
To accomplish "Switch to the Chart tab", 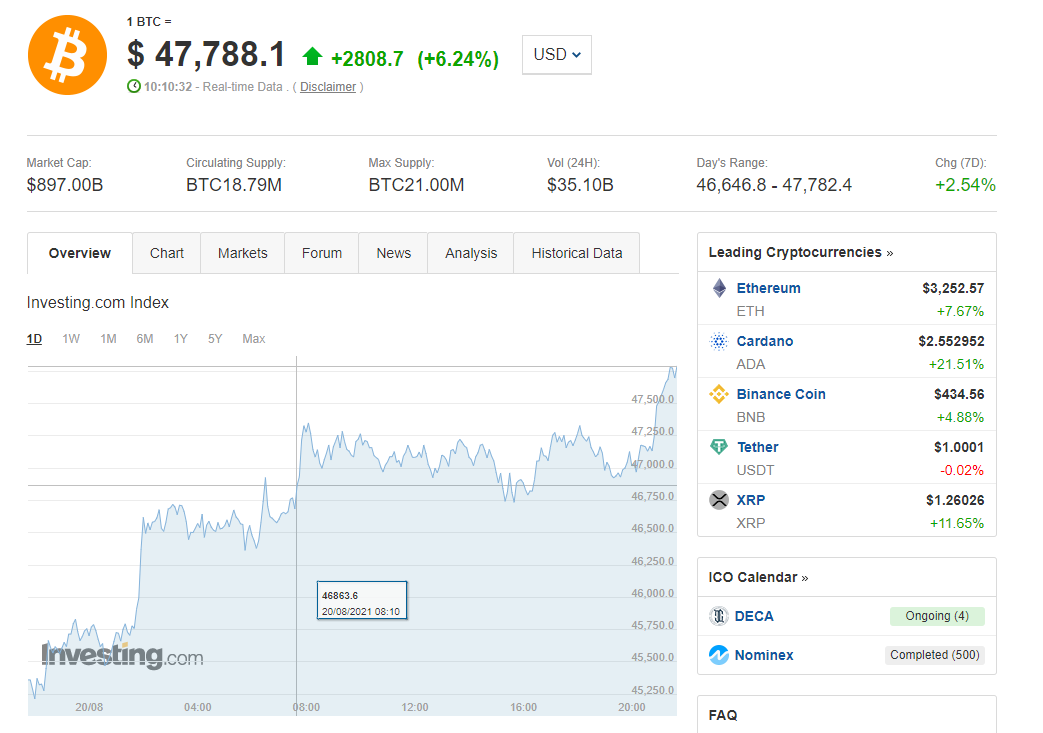I will pos(166,253).
